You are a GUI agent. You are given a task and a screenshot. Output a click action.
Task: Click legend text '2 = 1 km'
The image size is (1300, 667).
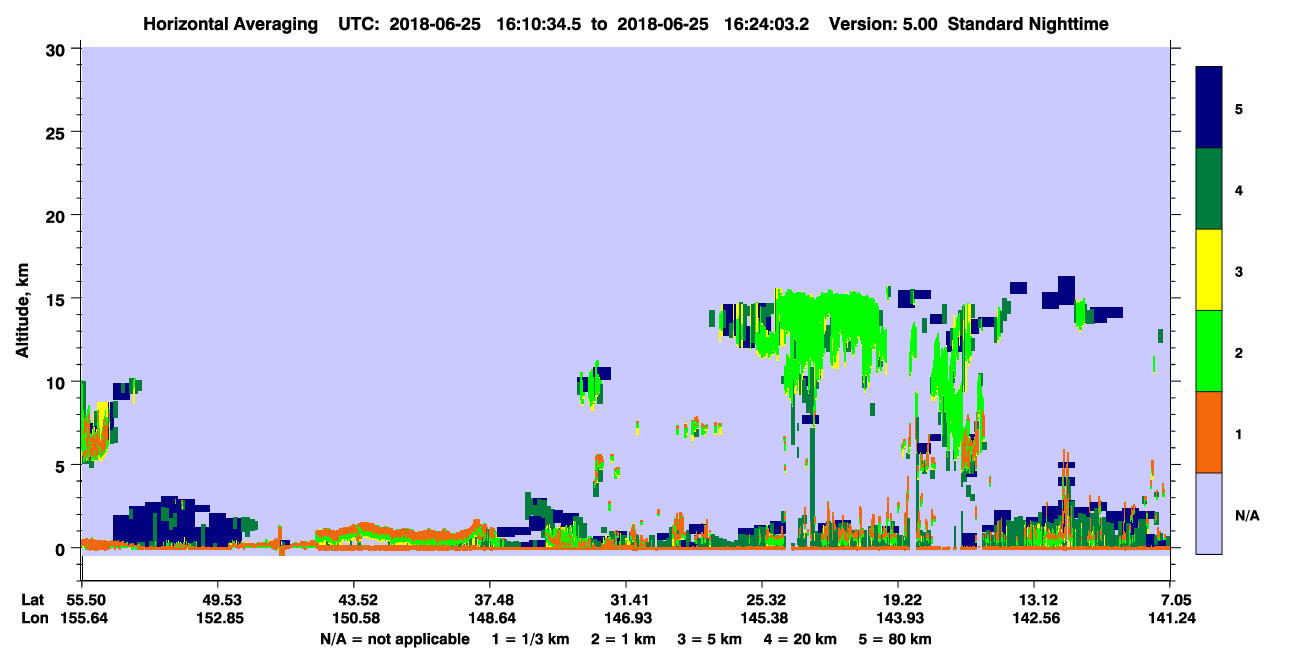[x=625, y=639]
